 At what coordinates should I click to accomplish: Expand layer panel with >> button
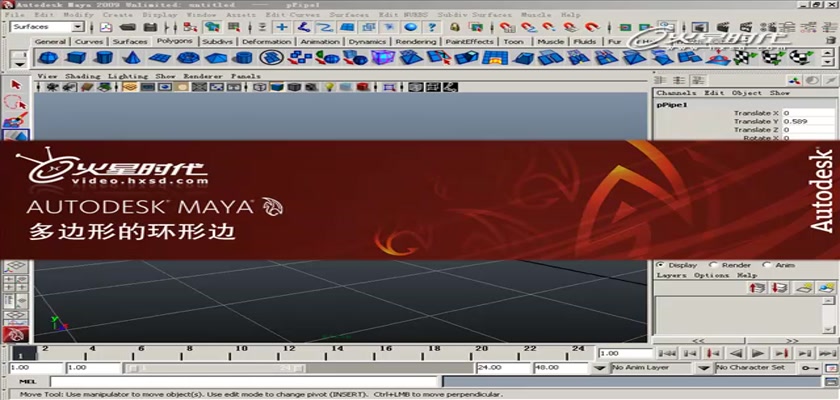tap(792, 341)
